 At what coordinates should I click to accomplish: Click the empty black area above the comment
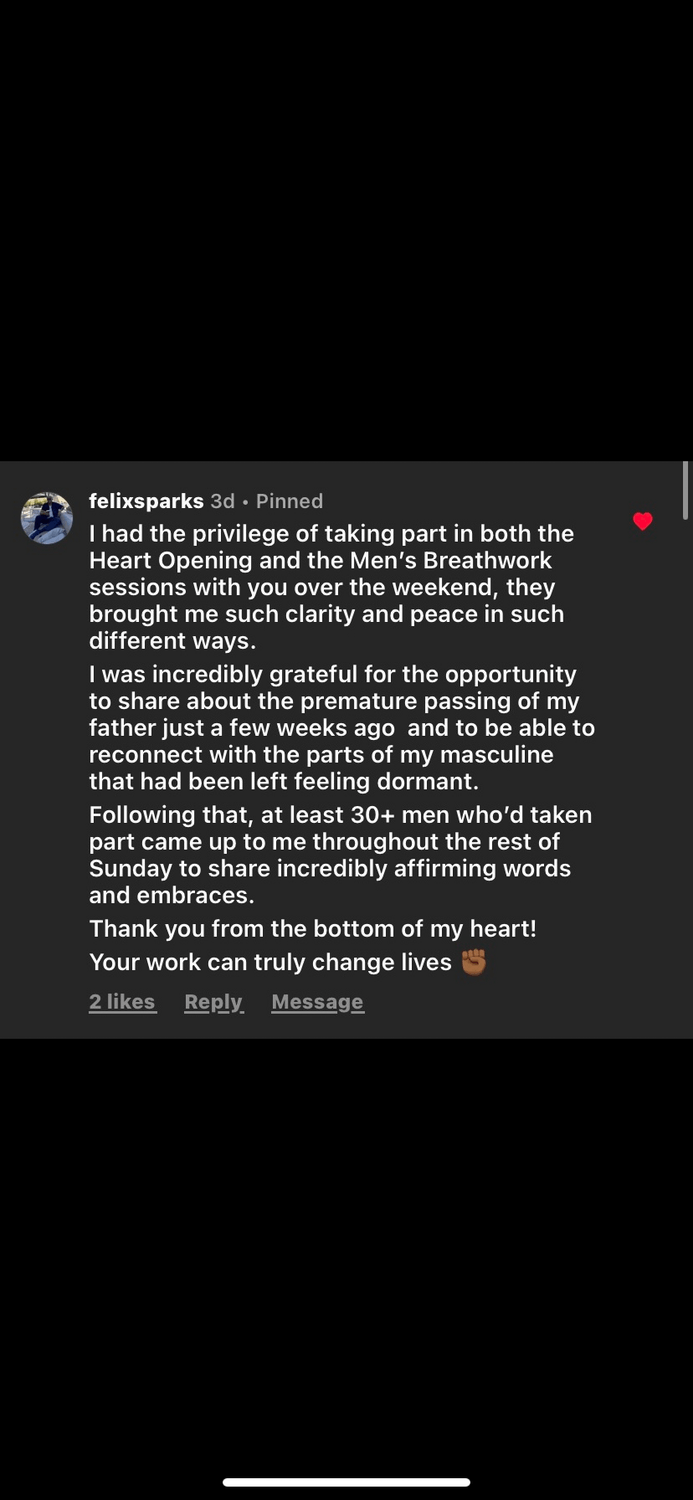click(346, 230)
